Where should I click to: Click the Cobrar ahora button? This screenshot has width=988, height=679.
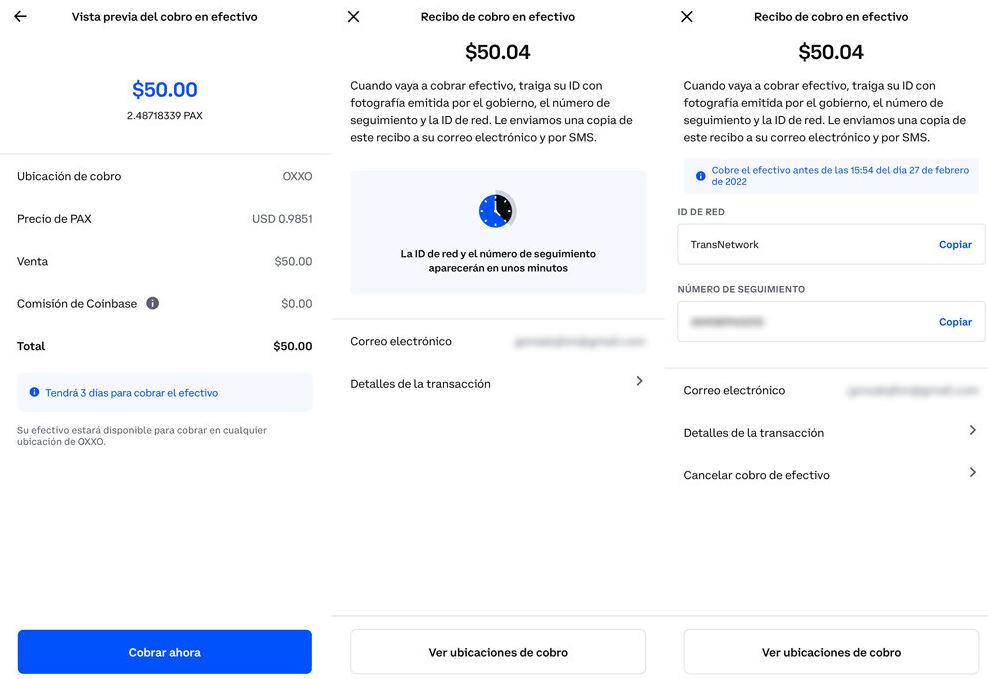pyautogui.click(x=164, y=652)
